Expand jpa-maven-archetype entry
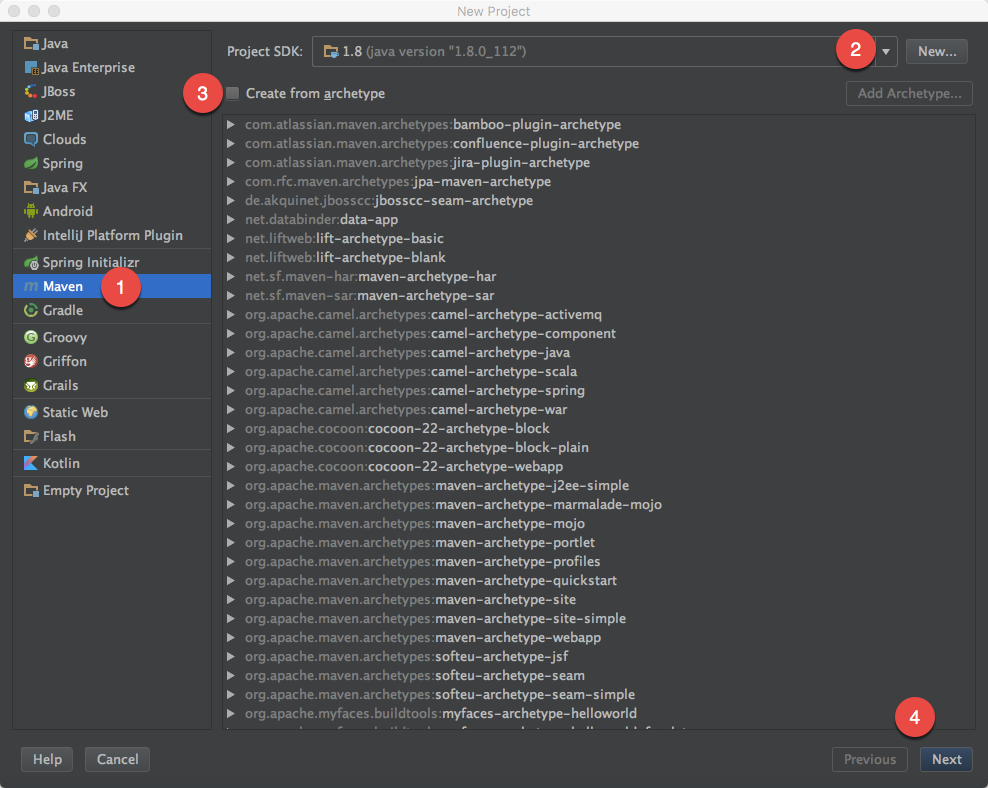Screen dimensions: 988x788 [x=231, y=181]
